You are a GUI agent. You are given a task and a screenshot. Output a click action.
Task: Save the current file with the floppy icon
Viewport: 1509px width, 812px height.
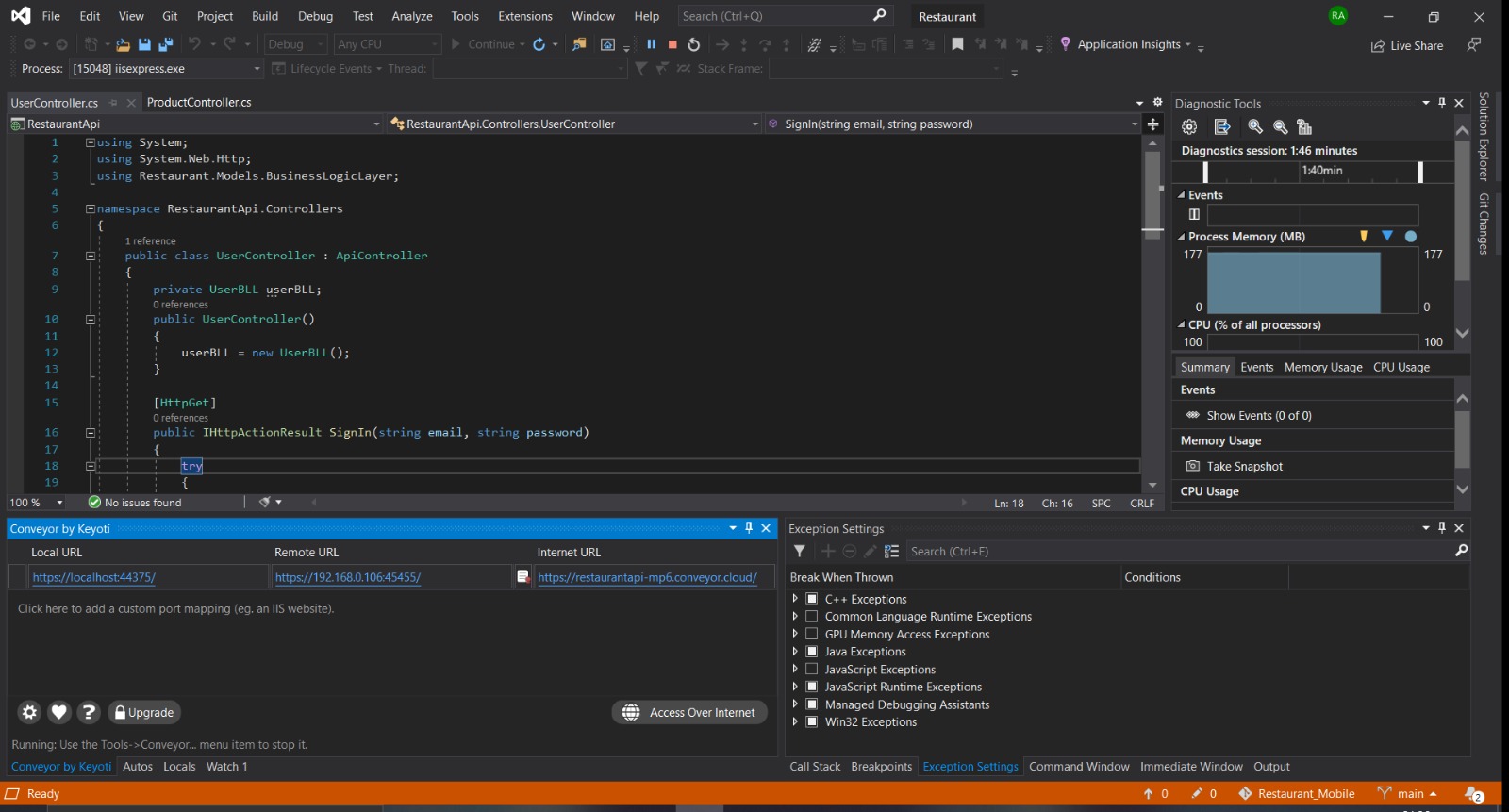[x=144, y=44]
